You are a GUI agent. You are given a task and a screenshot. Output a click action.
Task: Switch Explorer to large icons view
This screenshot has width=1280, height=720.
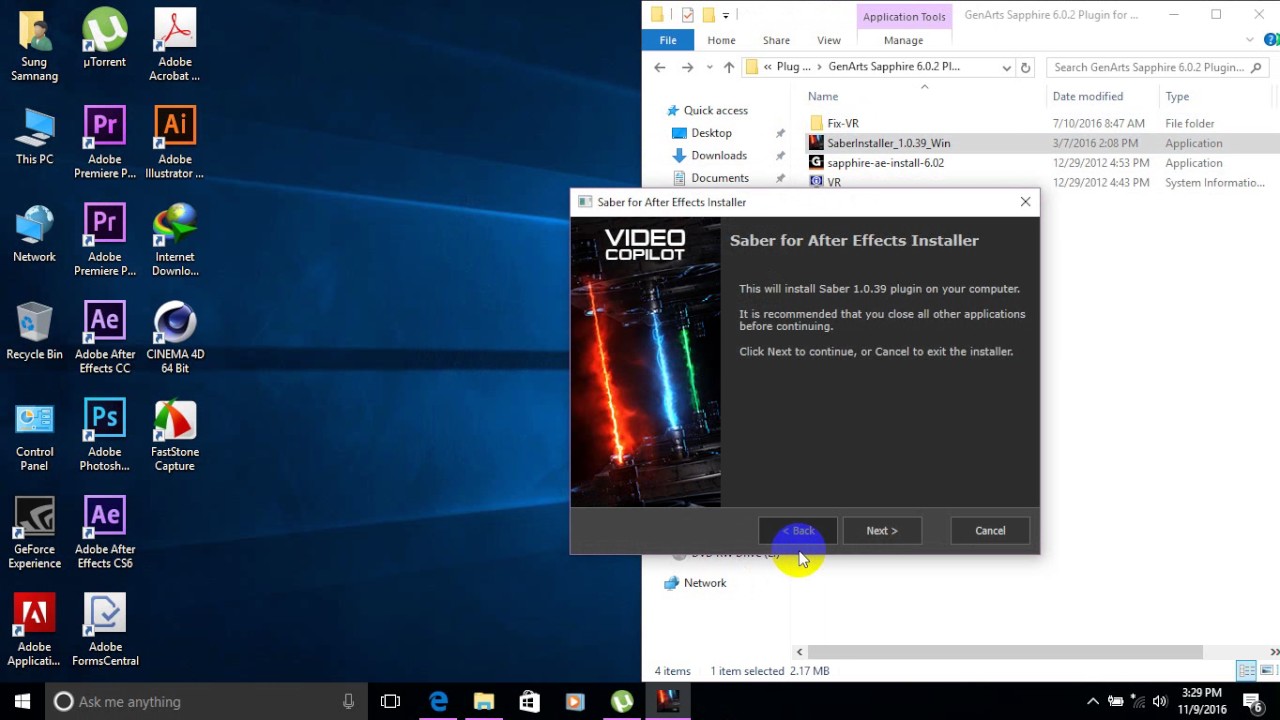(x=1268, y=670)
